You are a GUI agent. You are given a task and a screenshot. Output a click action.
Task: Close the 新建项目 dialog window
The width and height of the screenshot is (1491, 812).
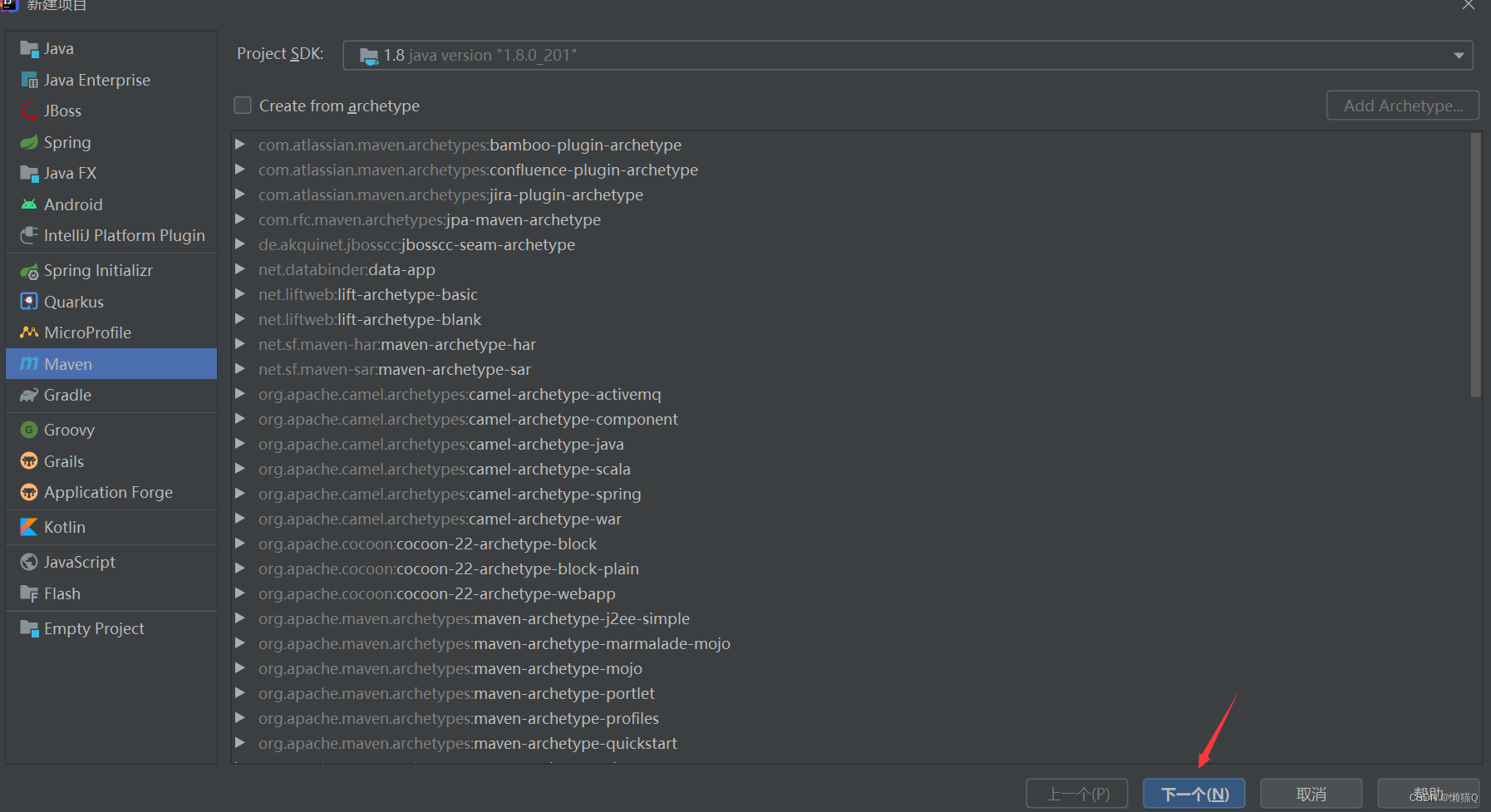[x=1469, y=5]
